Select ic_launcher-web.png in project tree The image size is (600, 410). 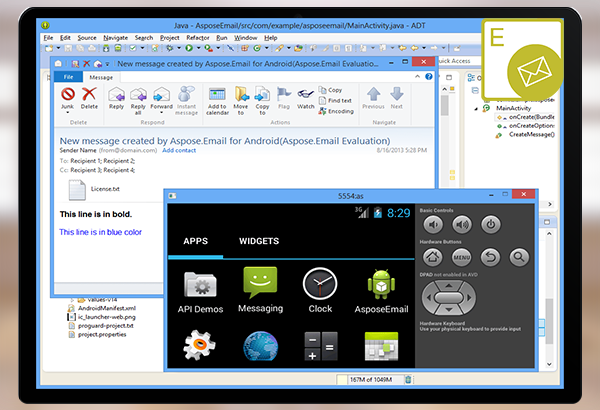click(x=102, y=317)
